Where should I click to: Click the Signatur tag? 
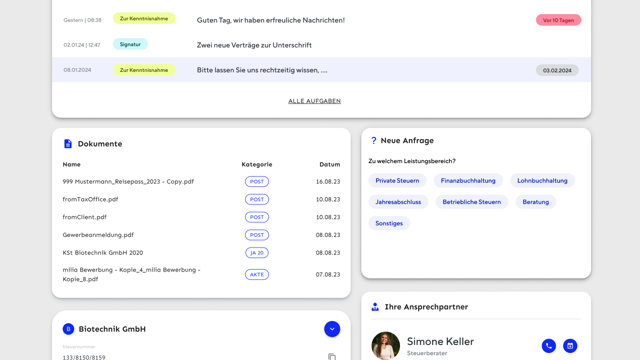(x=130, y=44)
